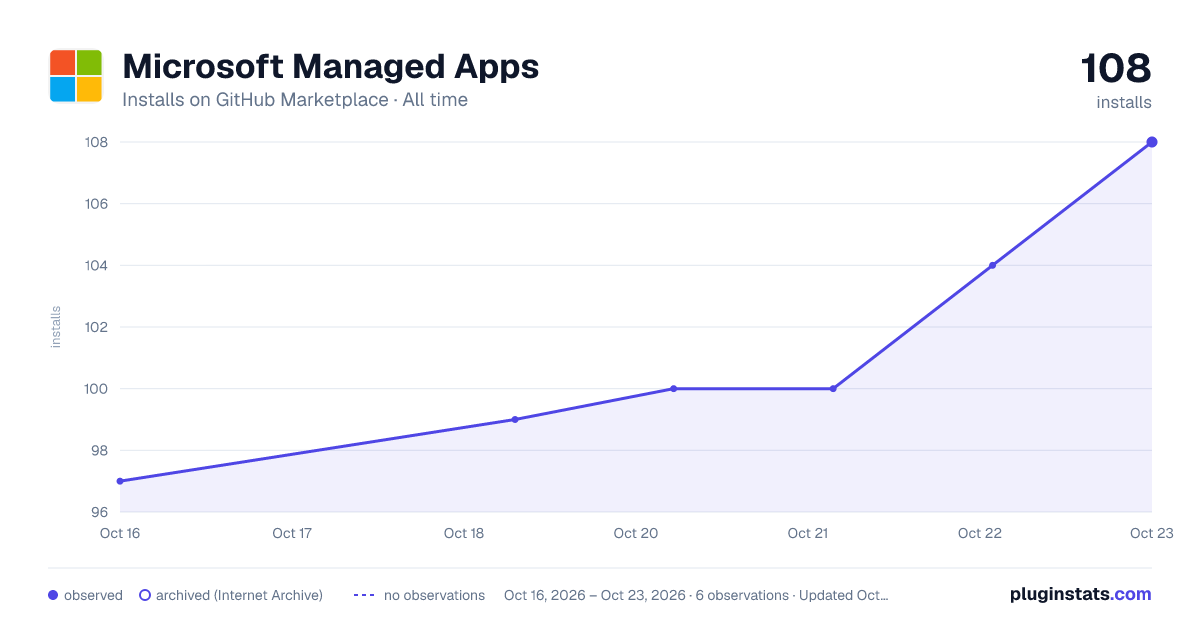Click the Oct 20 x-axis label
Image resolution: width=1200 pixels, height=630 pixels.
coord(636,533)
